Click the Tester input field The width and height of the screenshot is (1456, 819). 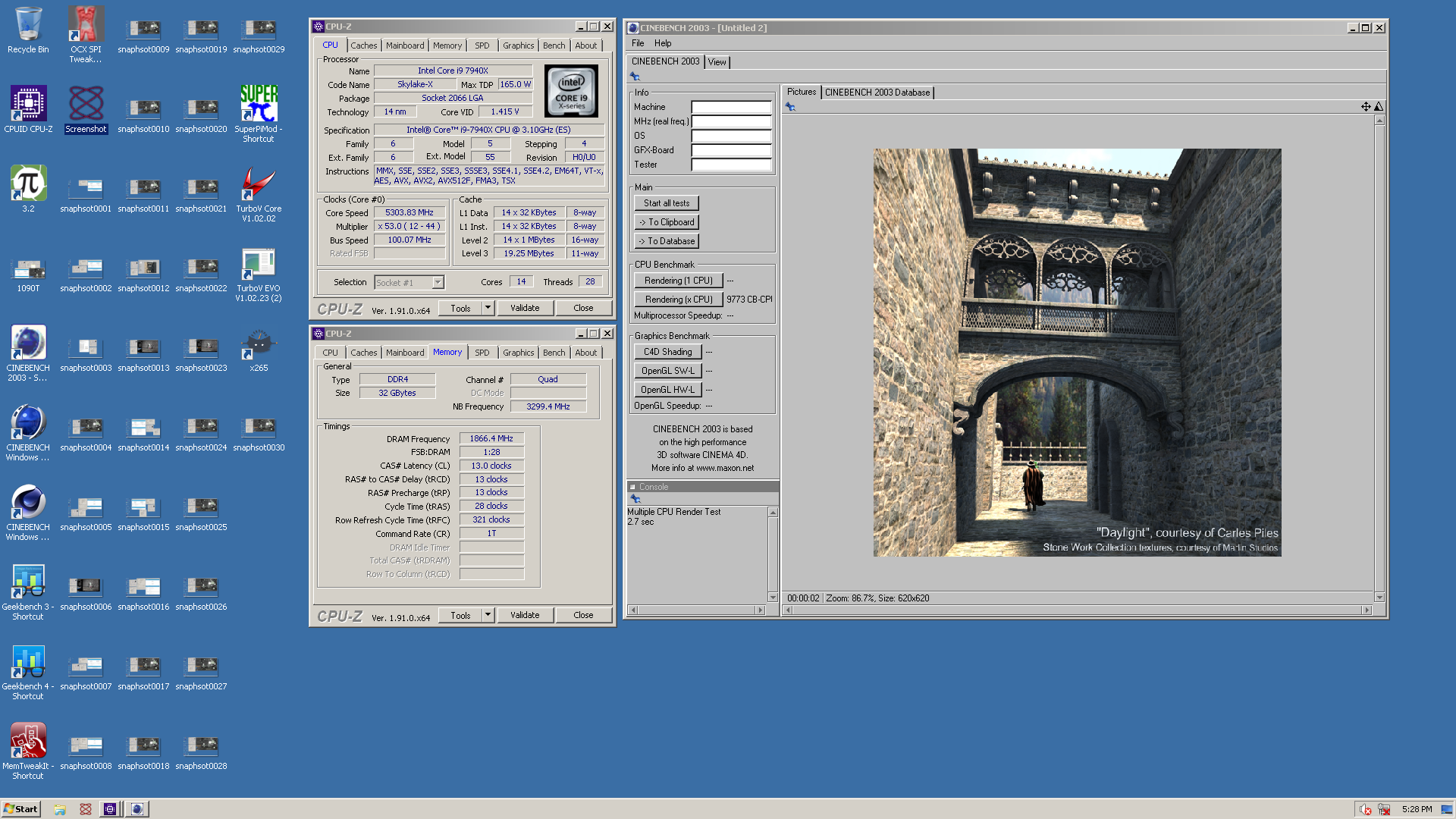click(731, 165)
